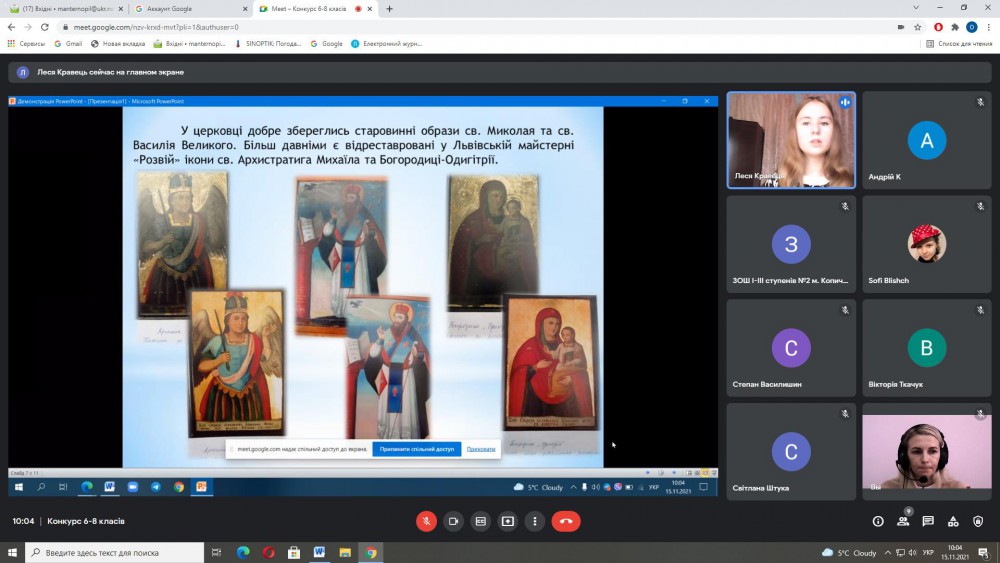This screenshot has width=1000, height=563.
Task: Toggle the camera button in Meet
Action: pos(453,521)
